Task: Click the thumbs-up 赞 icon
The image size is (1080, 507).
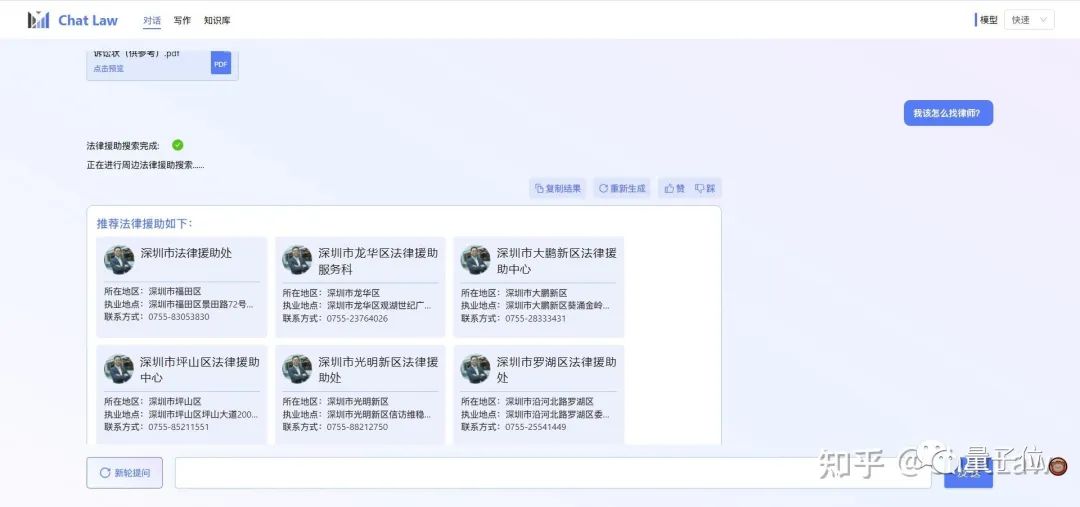Action: 675,188
